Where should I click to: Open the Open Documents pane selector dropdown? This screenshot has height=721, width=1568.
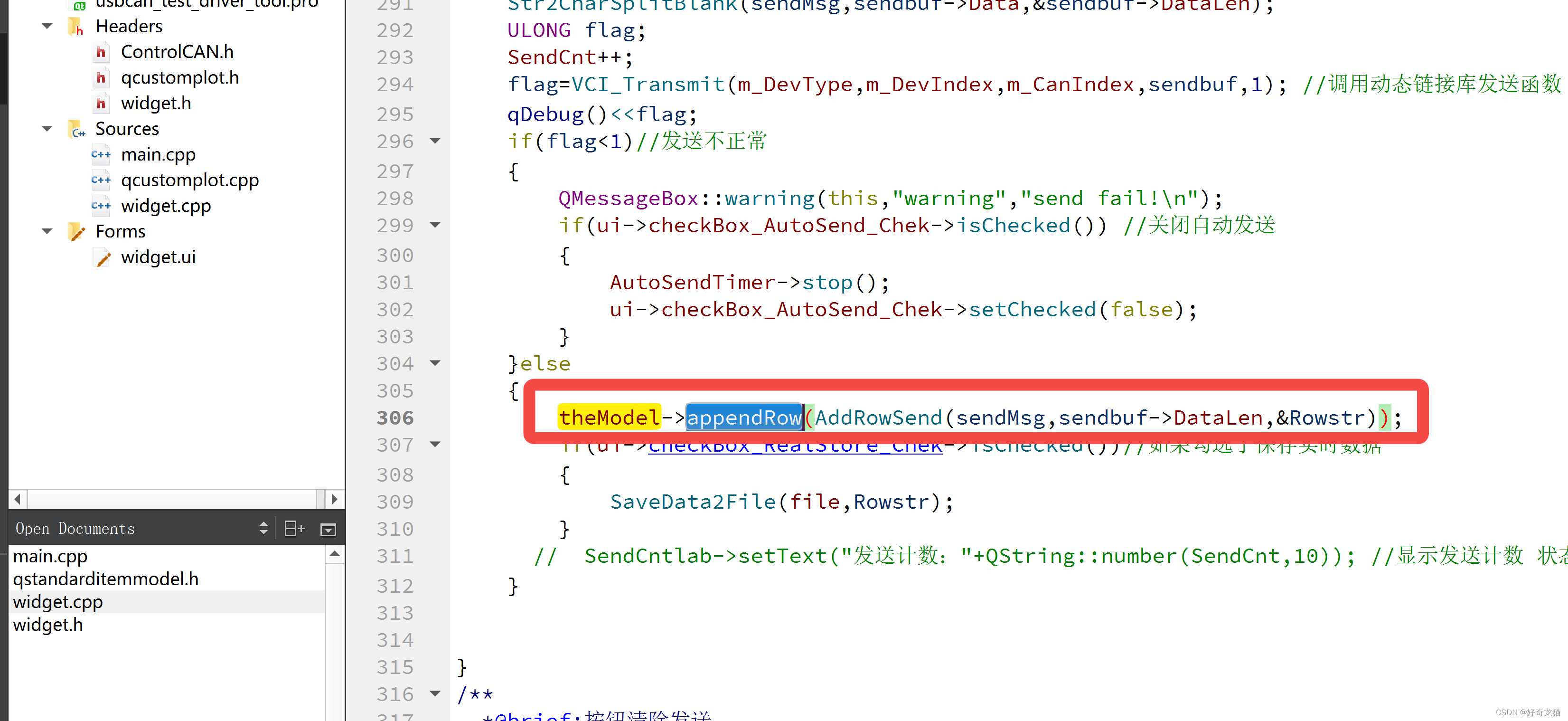click(263, 529)
